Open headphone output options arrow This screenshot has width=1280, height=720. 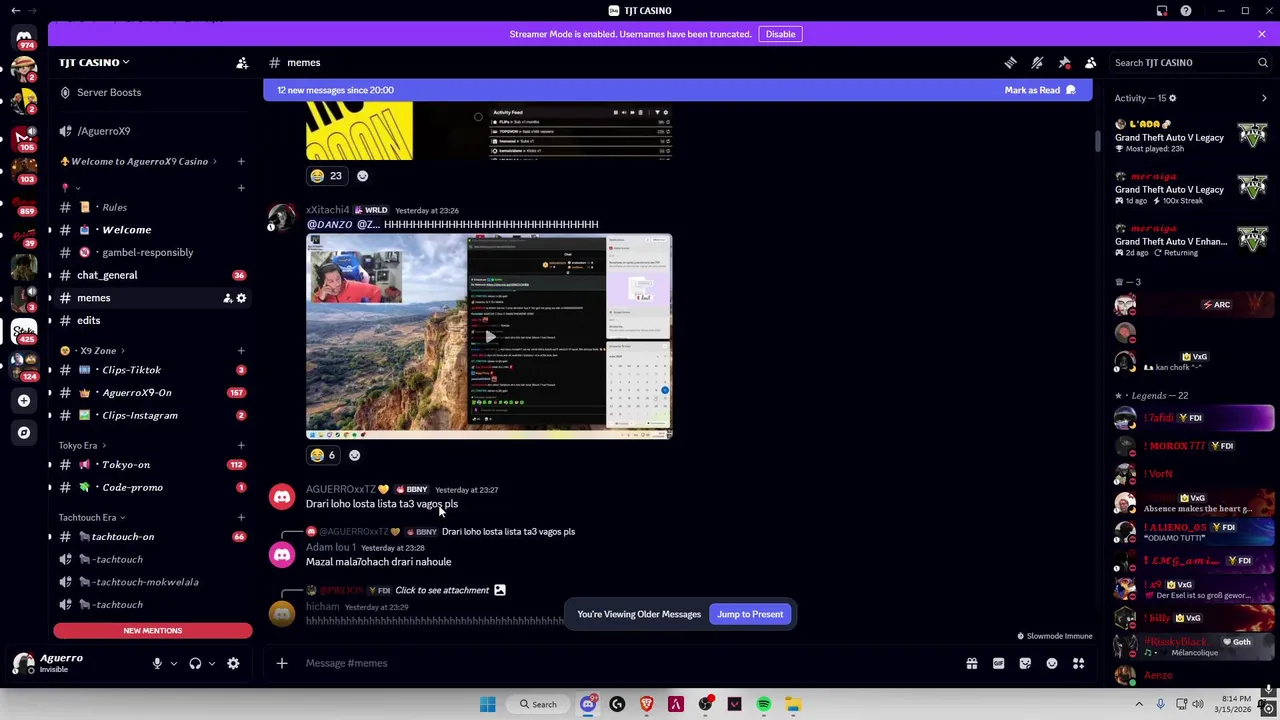(211, 663)
